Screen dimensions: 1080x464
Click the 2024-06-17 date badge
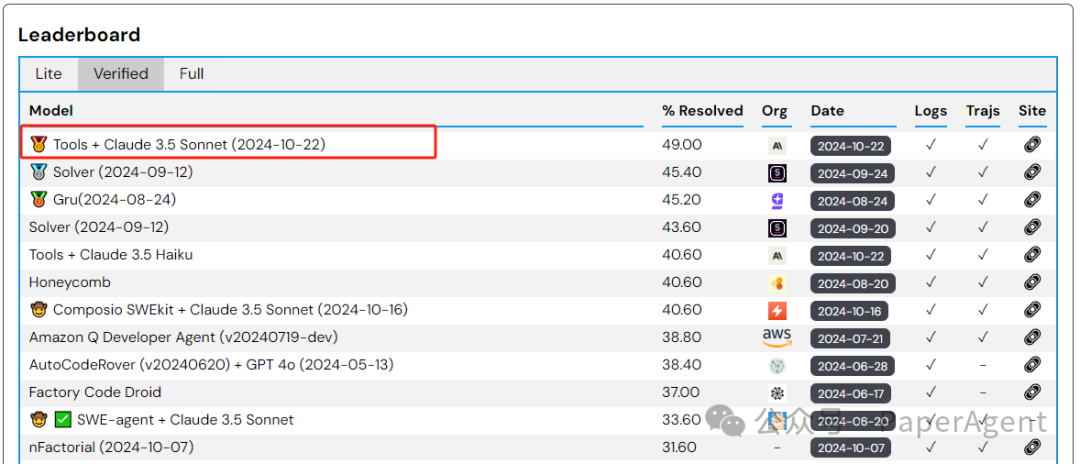(x=851, y=394)
